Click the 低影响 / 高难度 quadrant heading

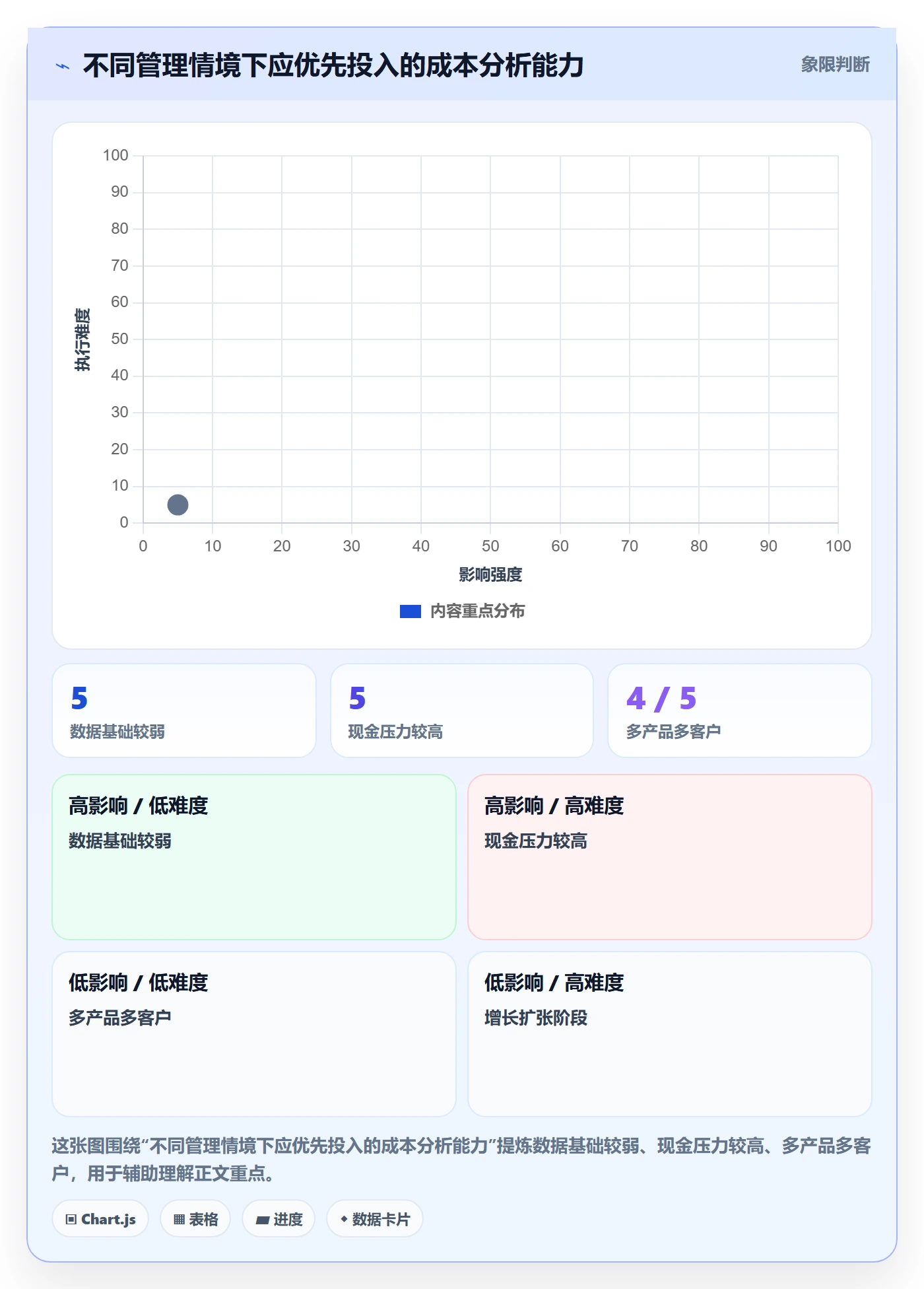click(x=554, y=983)
